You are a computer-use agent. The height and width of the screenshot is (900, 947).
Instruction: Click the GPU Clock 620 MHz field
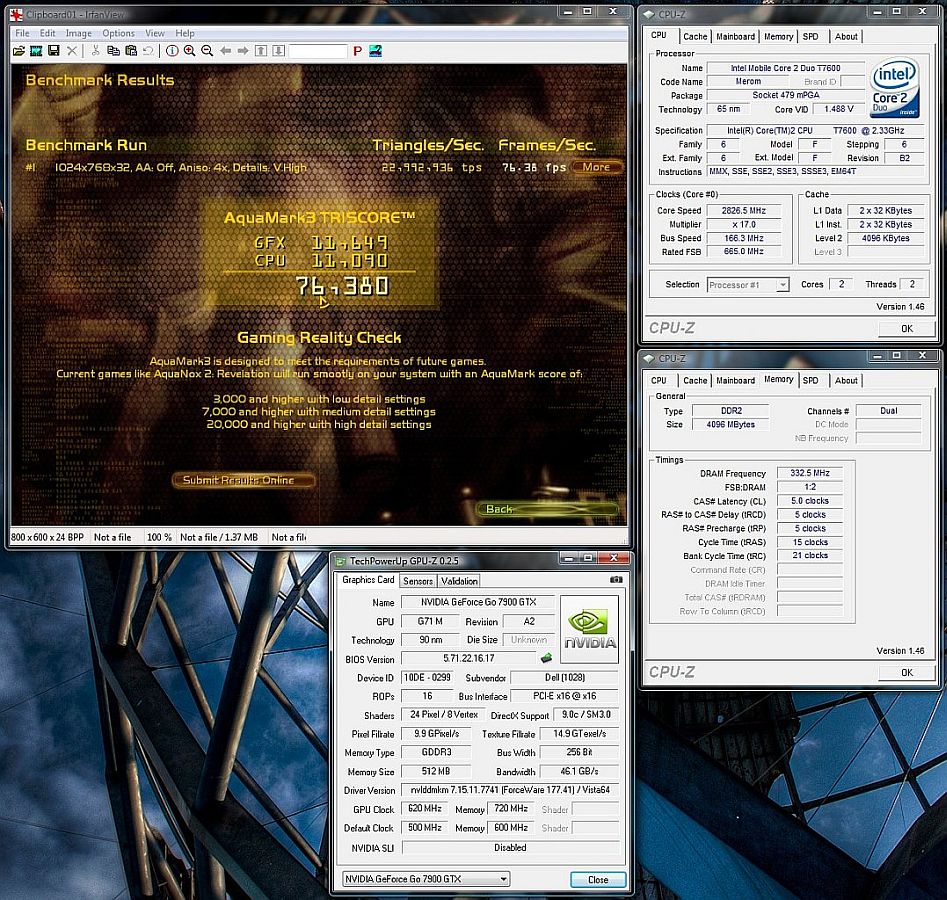click(425, 809)
